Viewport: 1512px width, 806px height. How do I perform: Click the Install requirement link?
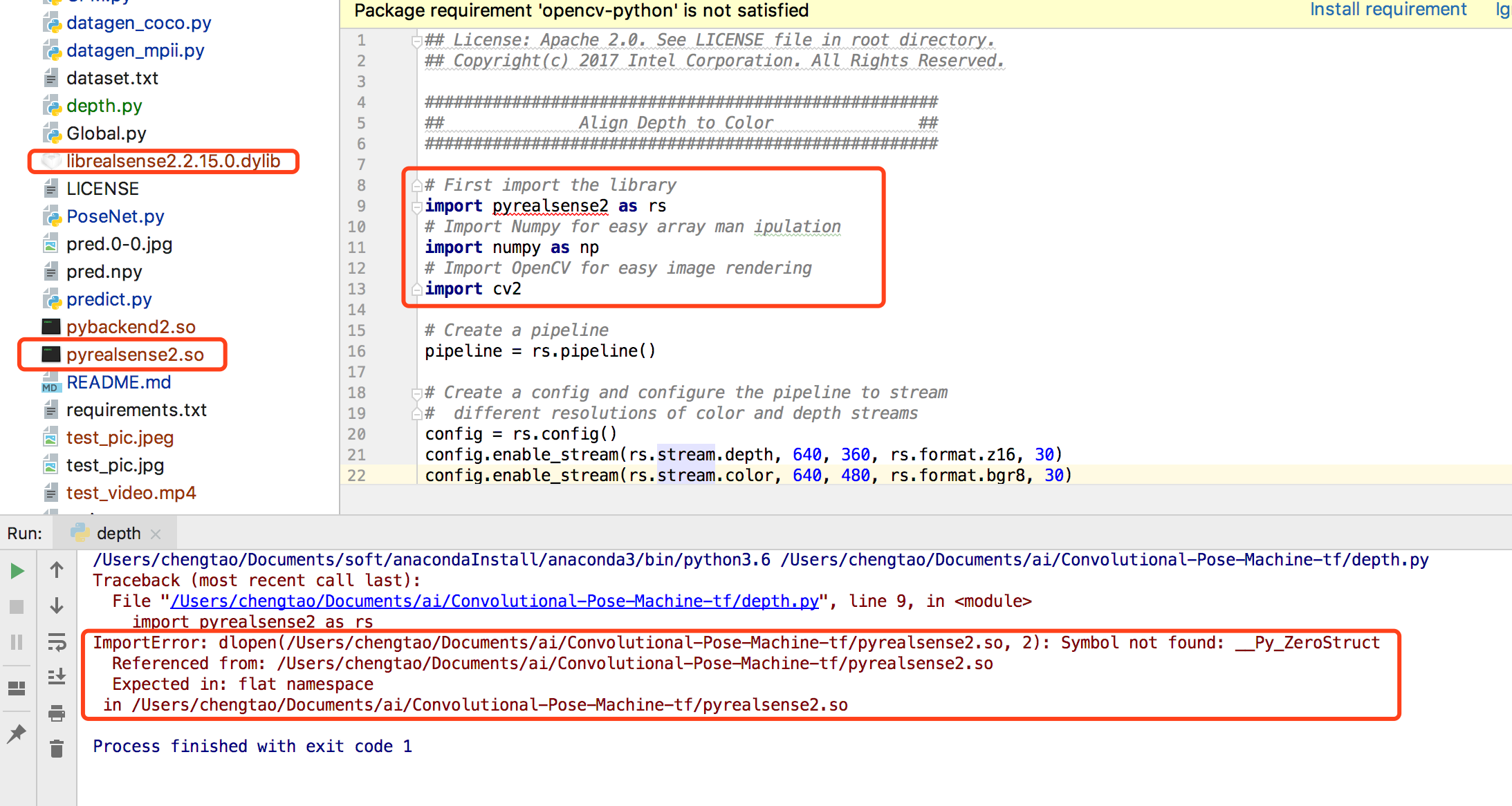(x=1387, y=10)
